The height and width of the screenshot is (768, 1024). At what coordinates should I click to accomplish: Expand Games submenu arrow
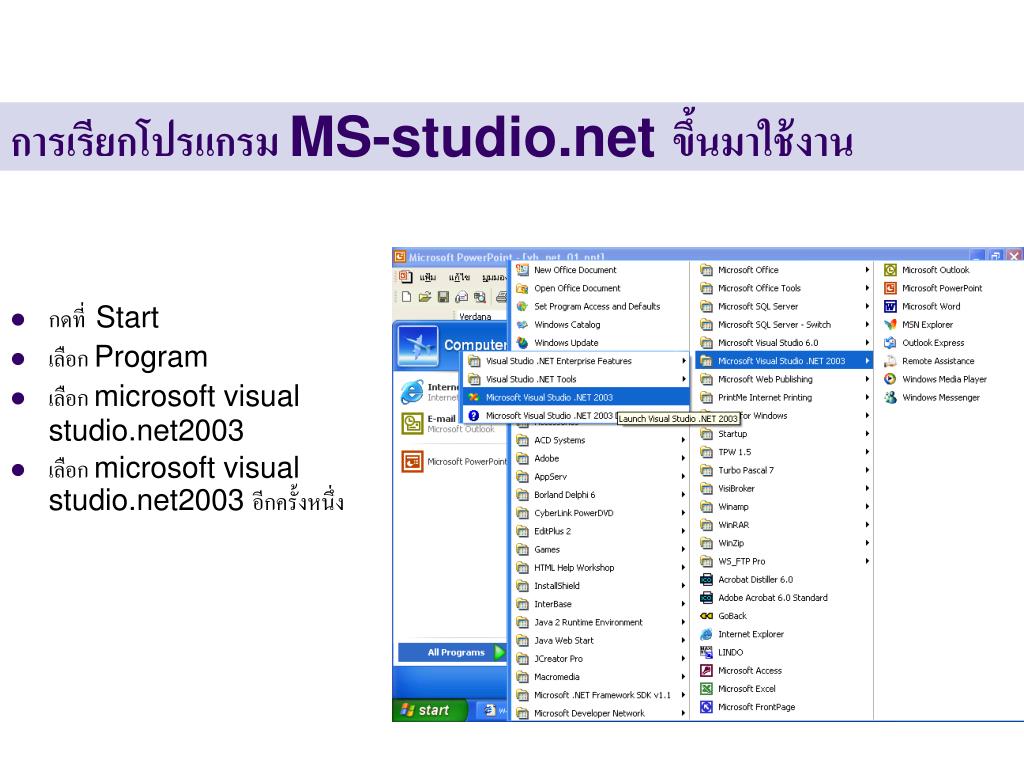pos(683,549)
